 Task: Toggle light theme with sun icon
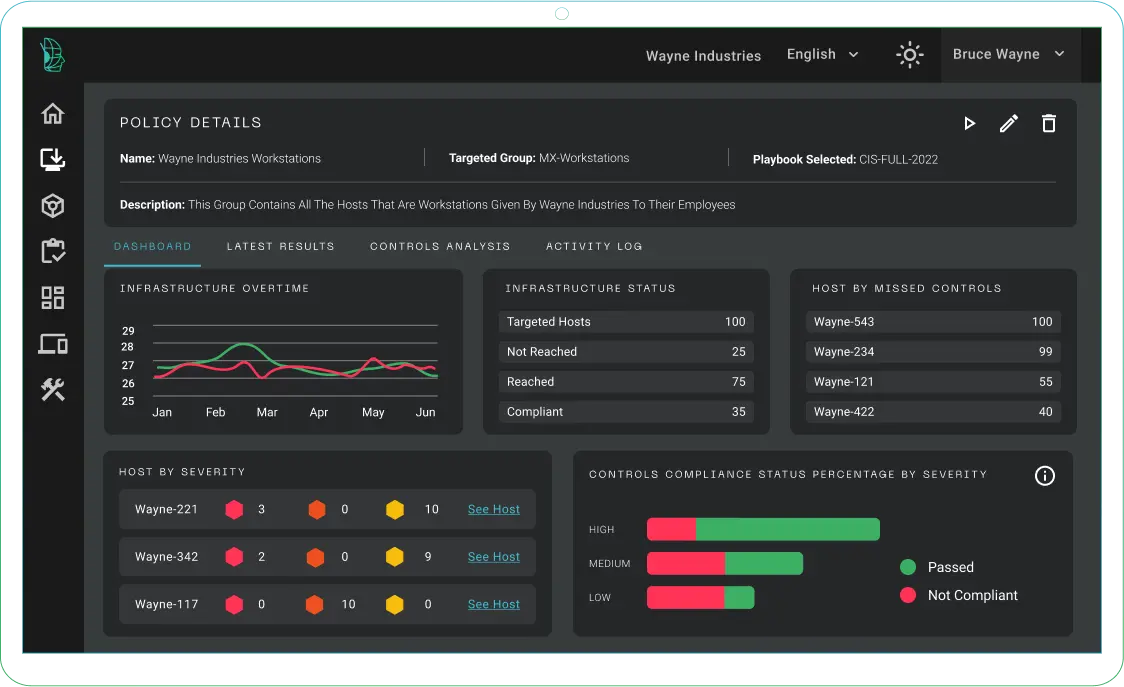[x=910, y=55]
